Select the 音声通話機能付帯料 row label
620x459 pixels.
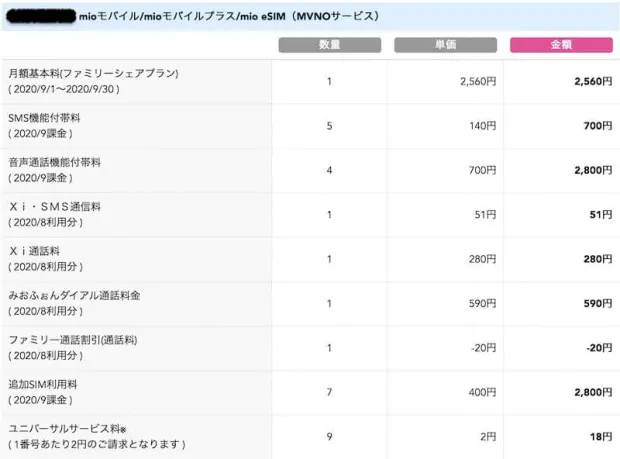point(55,162)
